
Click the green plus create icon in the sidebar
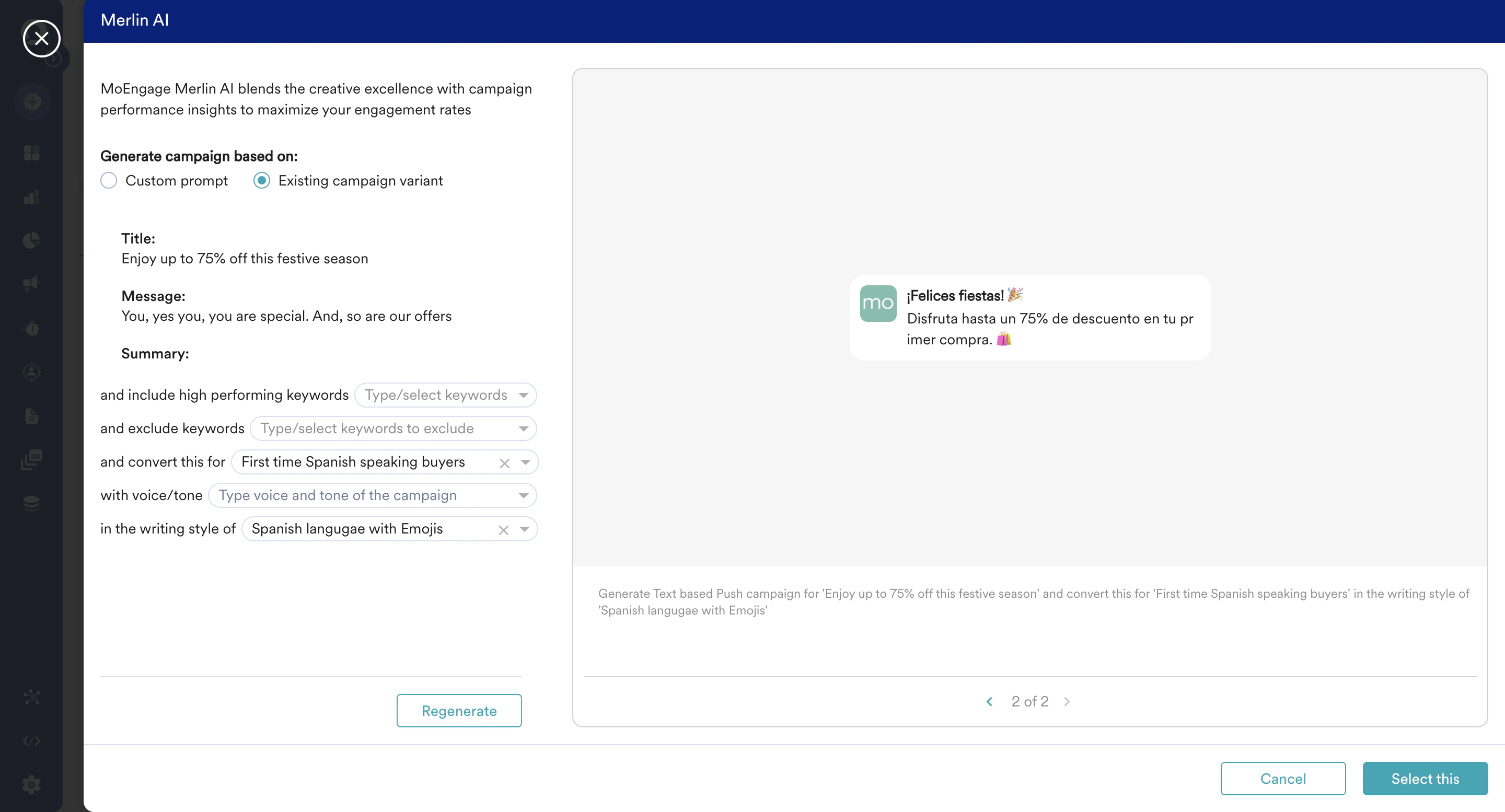(32, 102)
